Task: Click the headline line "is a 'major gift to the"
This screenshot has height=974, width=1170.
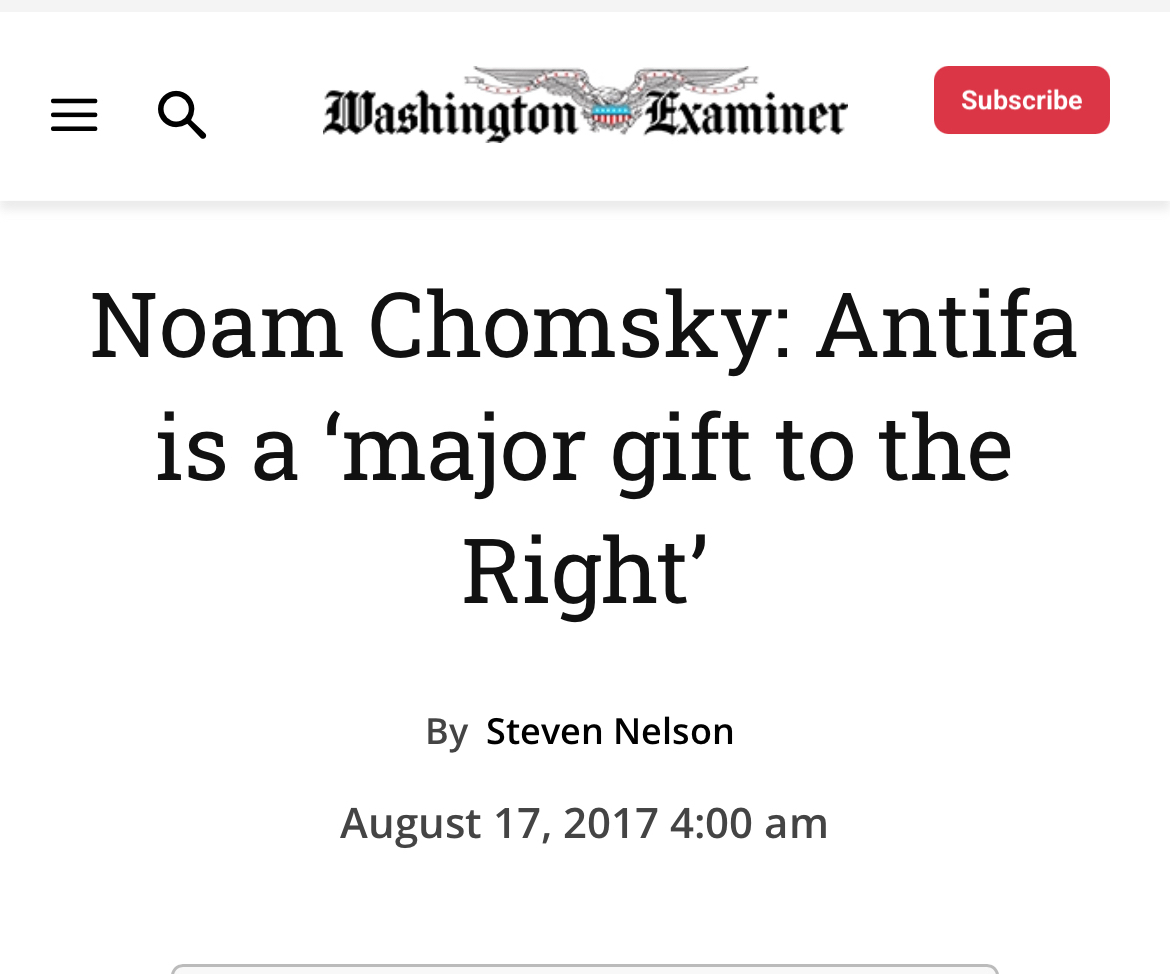Action: tap(584, 450)
